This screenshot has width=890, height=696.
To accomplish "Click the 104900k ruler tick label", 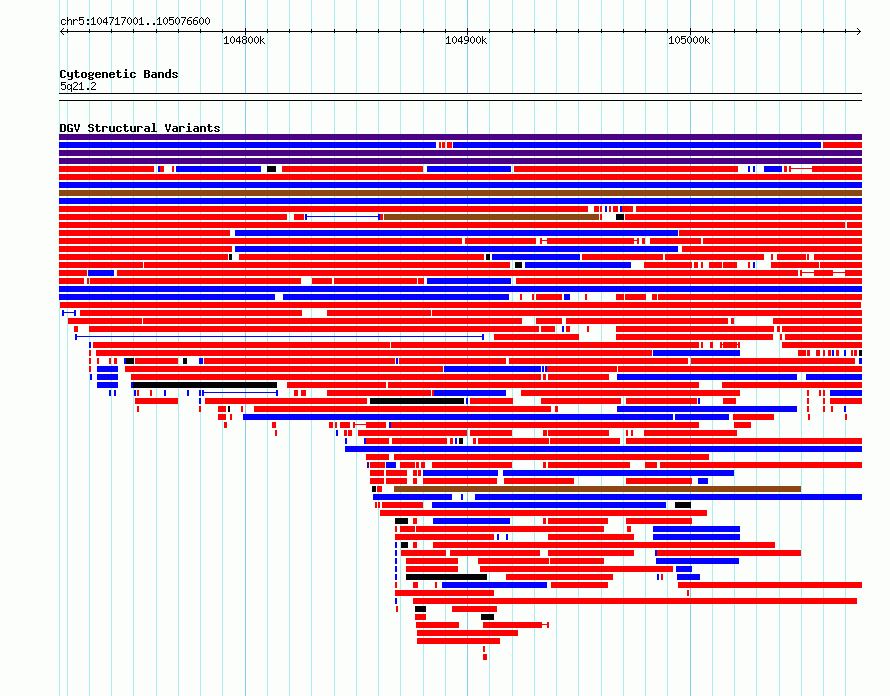I will point(466,40).
